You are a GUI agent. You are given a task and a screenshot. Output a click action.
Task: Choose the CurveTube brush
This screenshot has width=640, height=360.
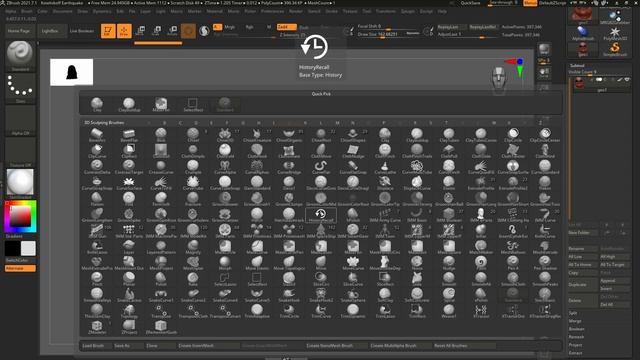click(x=193, y=183)
